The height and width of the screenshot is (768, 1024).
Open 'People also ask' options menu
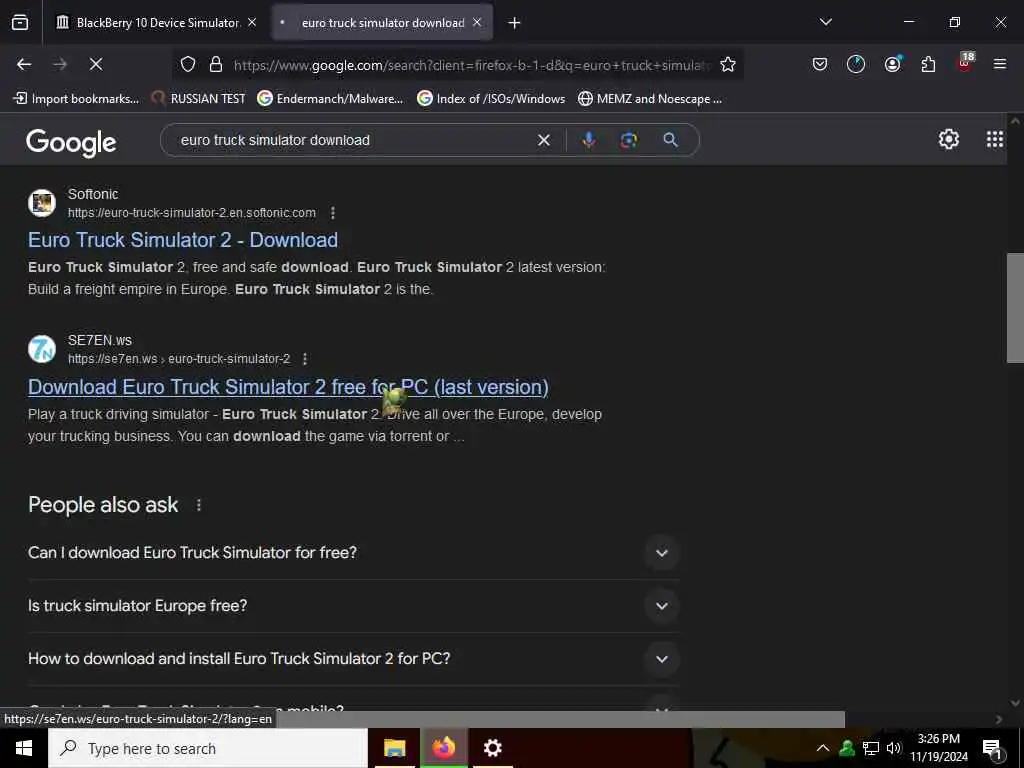199,505
